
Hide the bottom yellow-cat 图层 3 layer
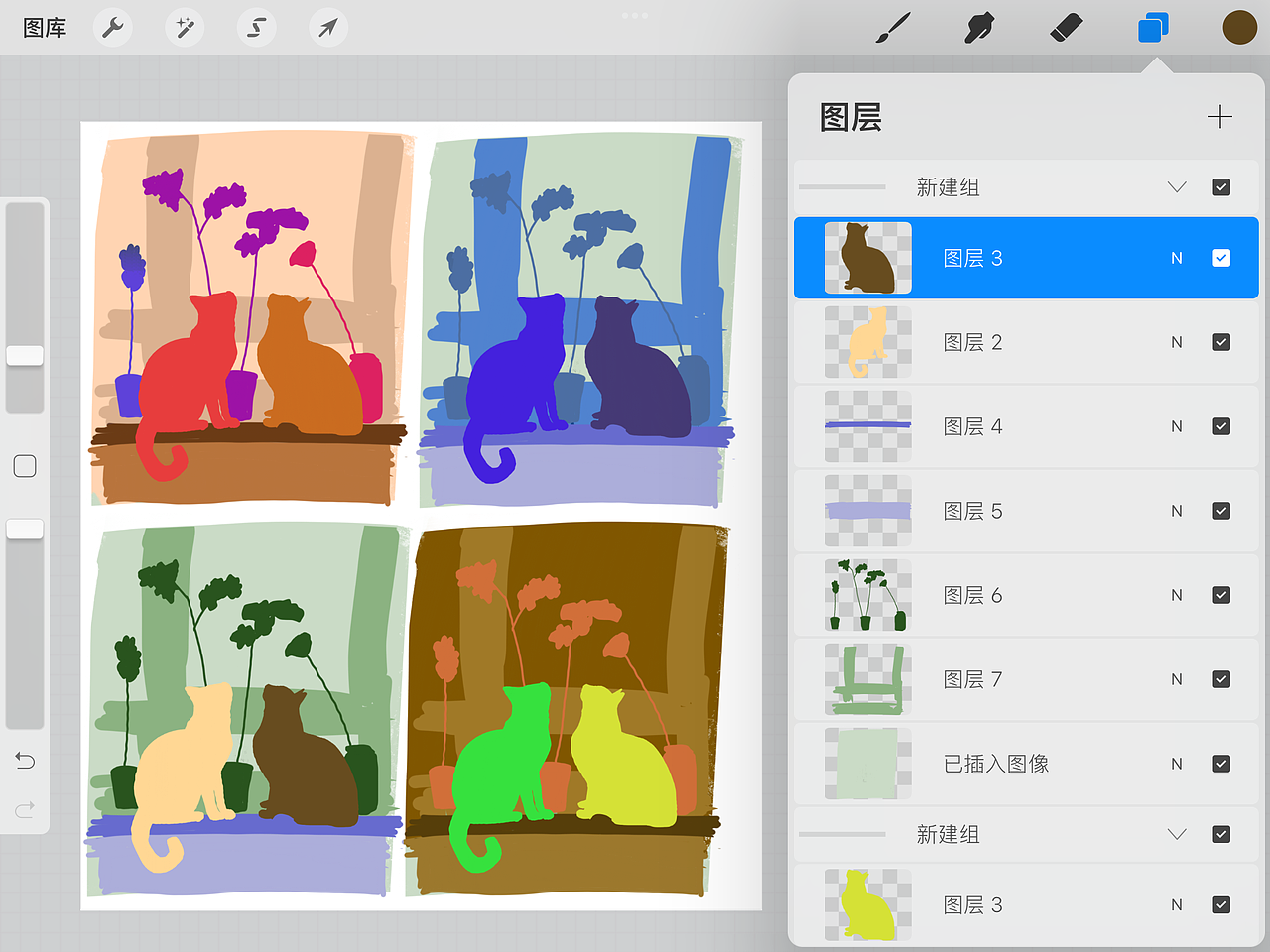(x=1221, y=904)
